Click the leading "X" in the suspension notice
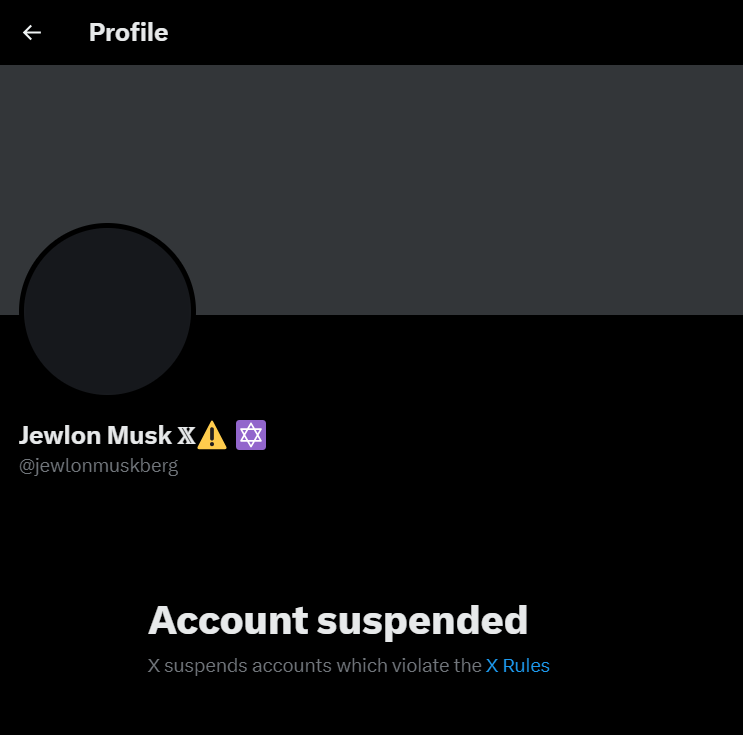The width and height of the screenshot is (743, 735). tap(154, 665)
